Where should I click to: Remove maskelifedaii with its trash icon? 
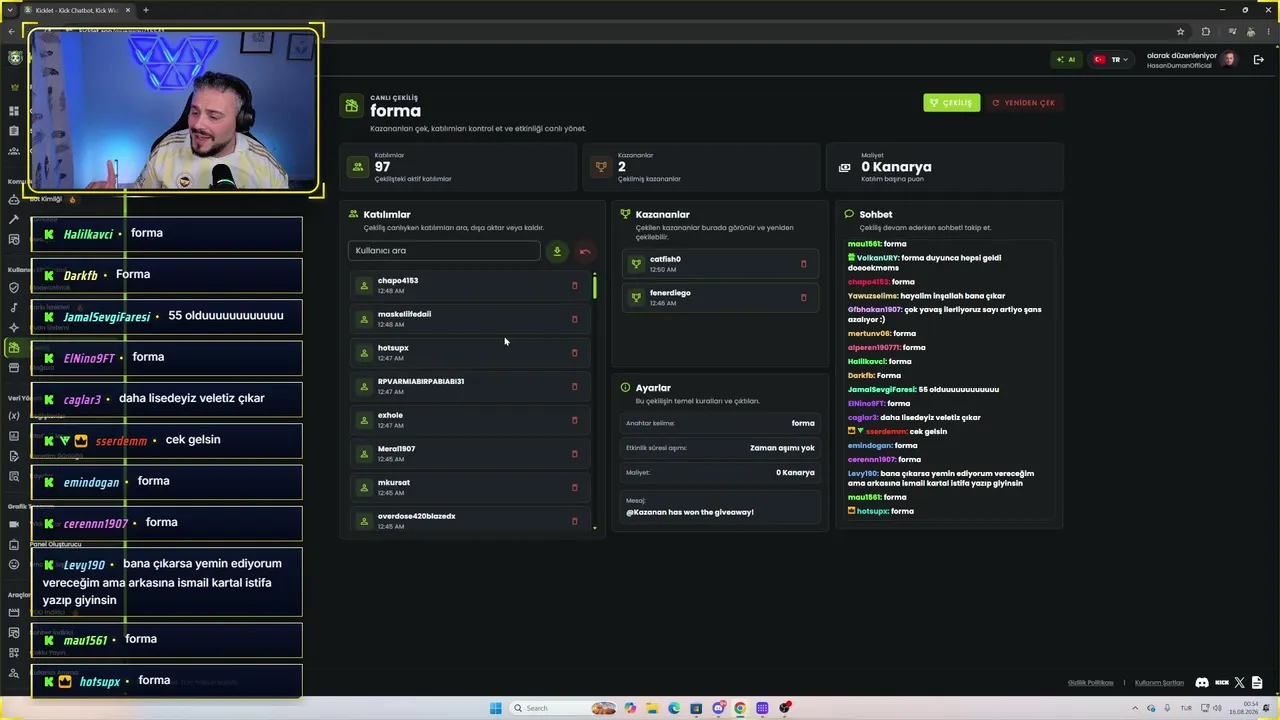click(574, 319)
